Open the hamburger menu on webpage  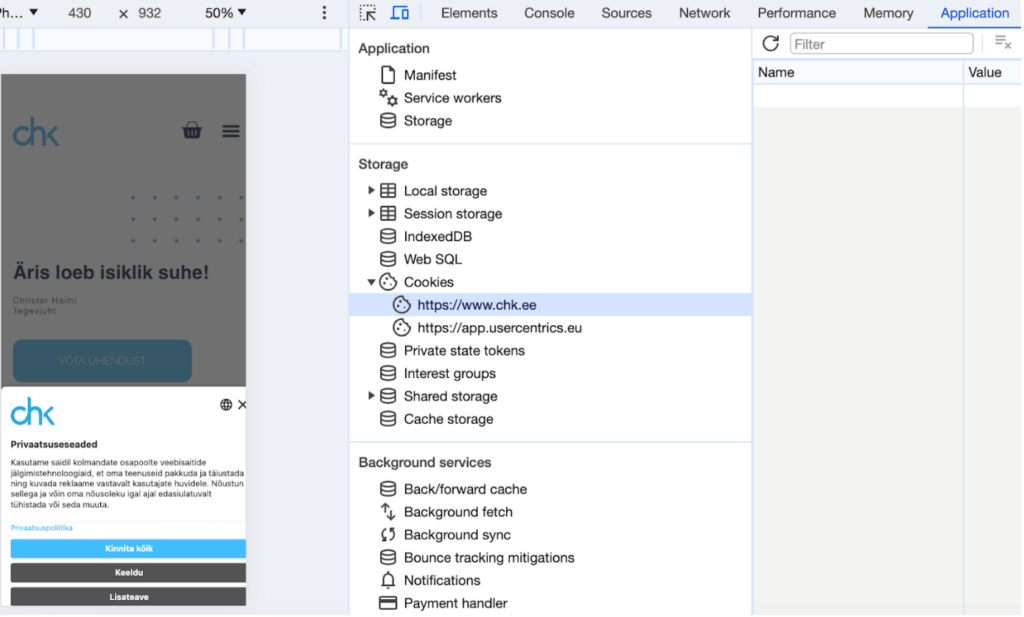tap(231, 131)
